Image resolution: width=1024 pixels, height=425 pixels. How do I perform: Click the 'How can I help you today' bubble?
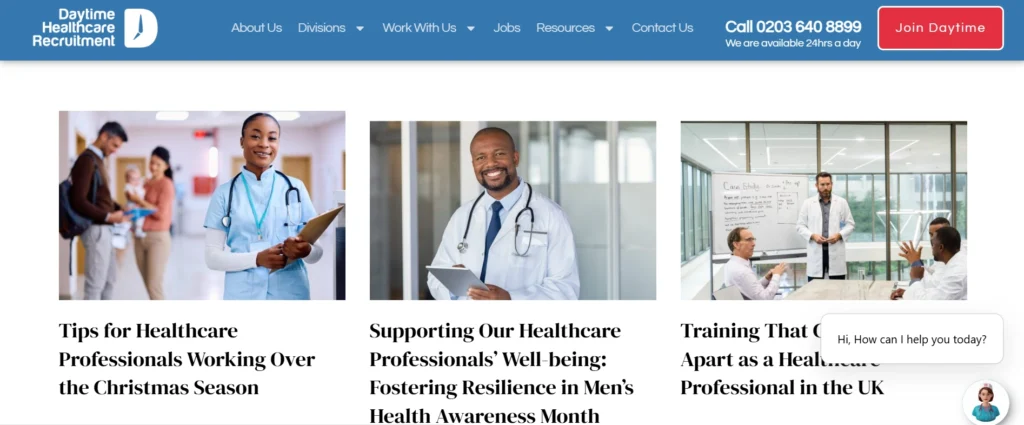click(x=912, y=339)
